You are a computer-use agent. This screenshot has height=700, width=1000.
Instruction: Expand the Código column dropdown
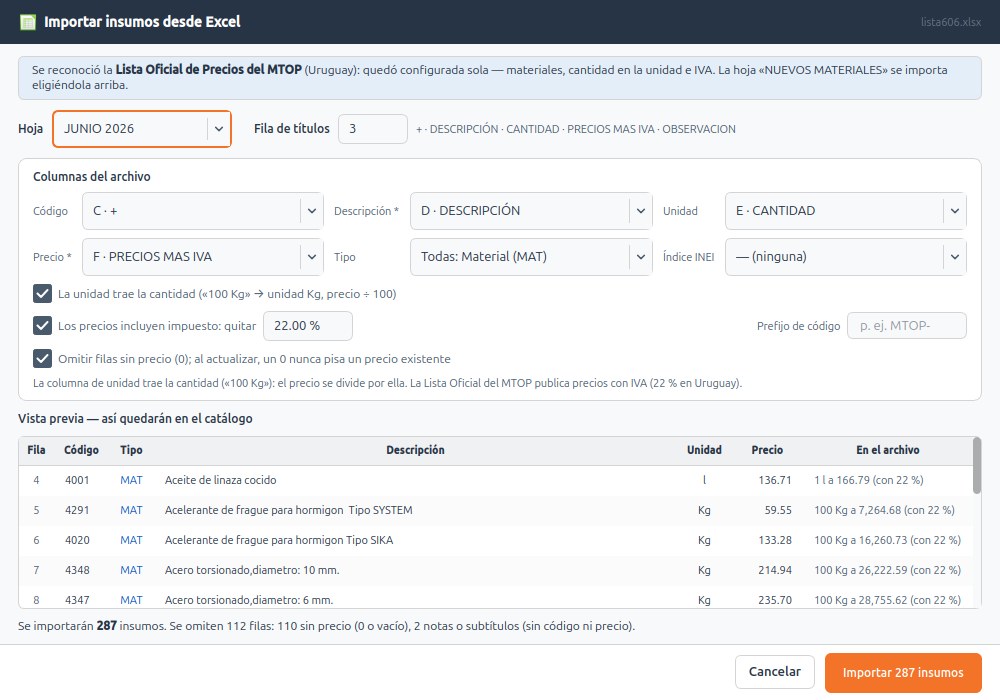pyautogui.click(x=203, y=211)
